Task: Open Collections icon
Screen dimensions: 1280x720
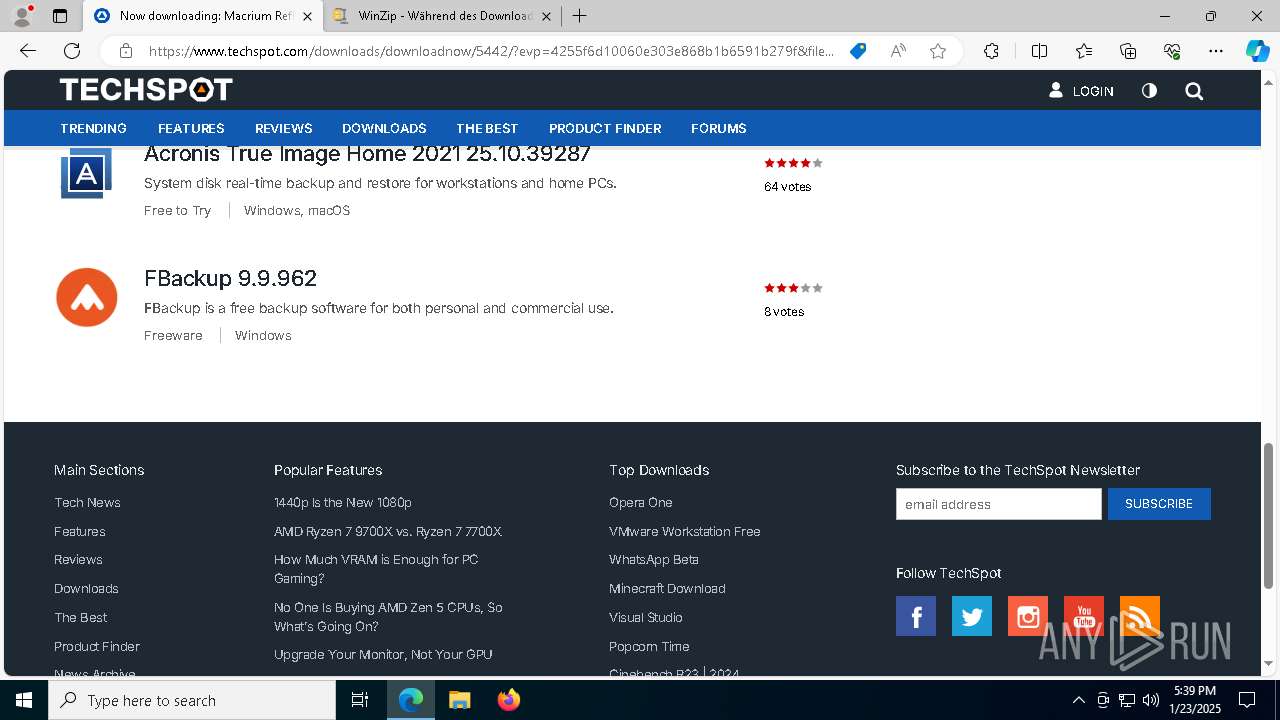Action: [1128, 51]
